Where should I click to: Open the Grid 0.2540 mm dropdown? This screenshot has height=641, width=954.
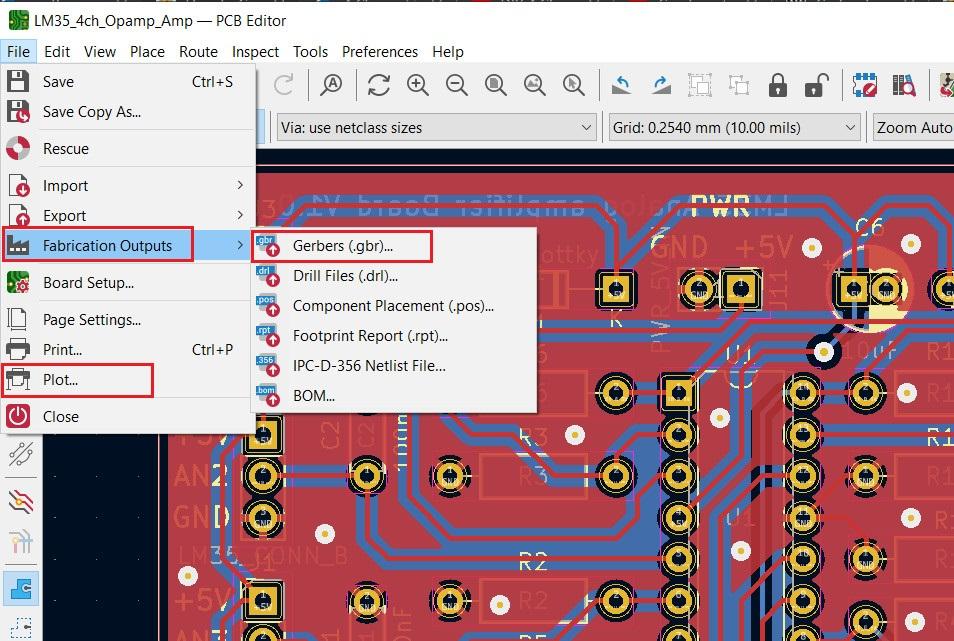pyautogui.click(x=735, y=127)
